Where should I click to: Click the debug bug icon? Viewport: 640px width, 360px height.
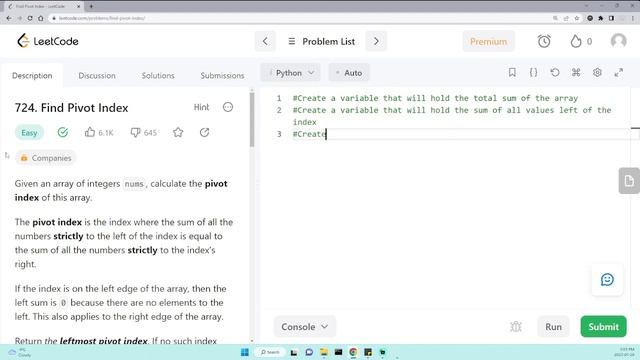[516, 327]
